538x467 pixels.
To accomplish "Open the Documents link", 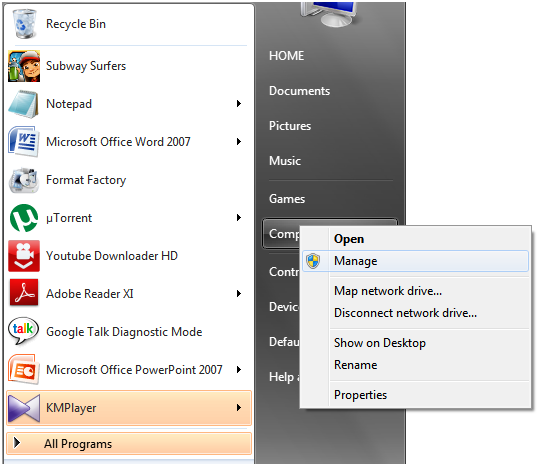I will click(x=299, y=91).
